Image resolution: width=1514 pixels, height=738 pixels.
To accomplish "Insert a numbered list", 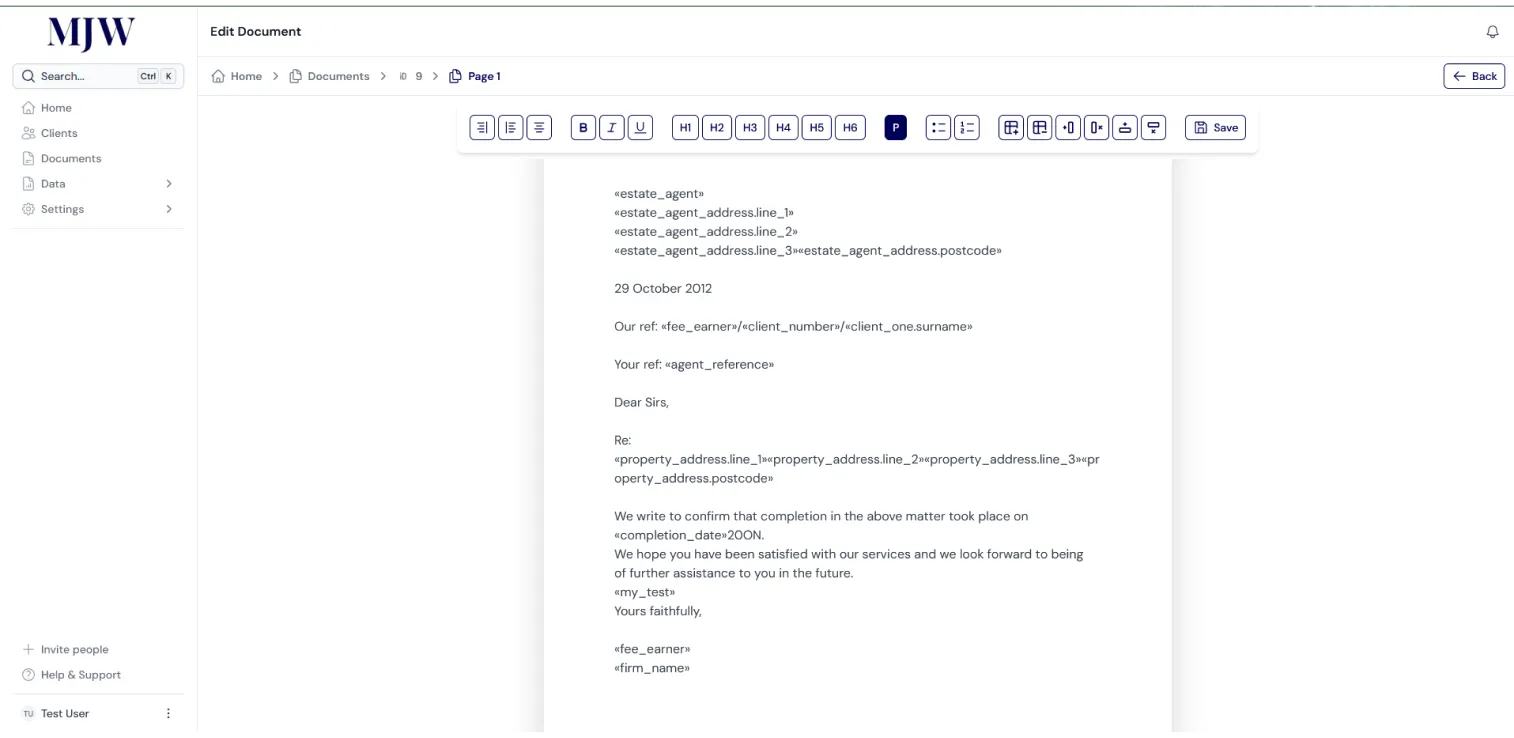I will click(x=967, y=128).
